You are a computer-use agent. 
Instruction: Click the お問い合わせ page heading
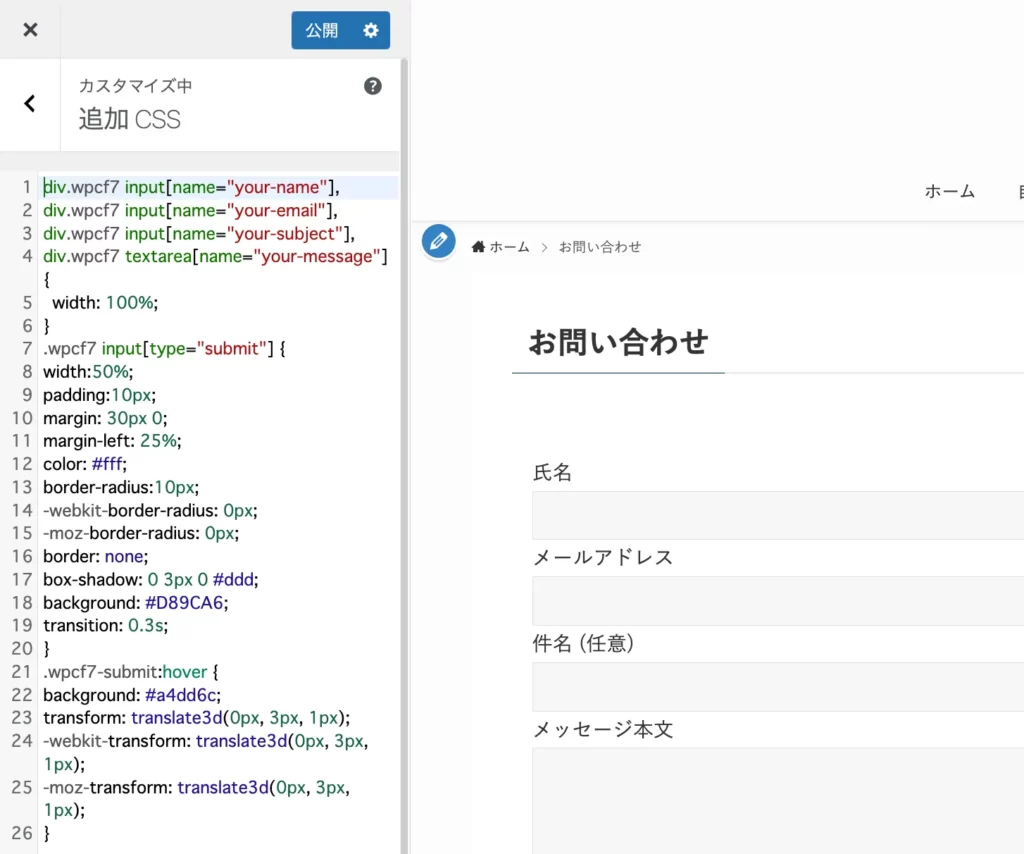pyautogui.click(x=618, y=342)
